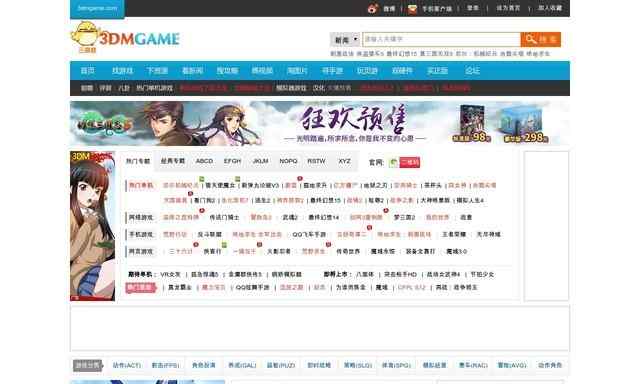Open the Weibo icon in top bar
This screenshot has height=384, width=640.
[x=373, y=8]
